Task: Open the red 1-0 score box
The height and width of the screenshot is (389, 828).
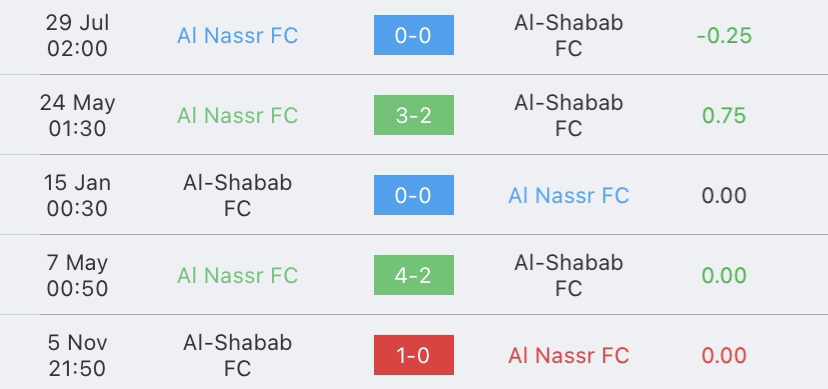Action: coord(413,355)
